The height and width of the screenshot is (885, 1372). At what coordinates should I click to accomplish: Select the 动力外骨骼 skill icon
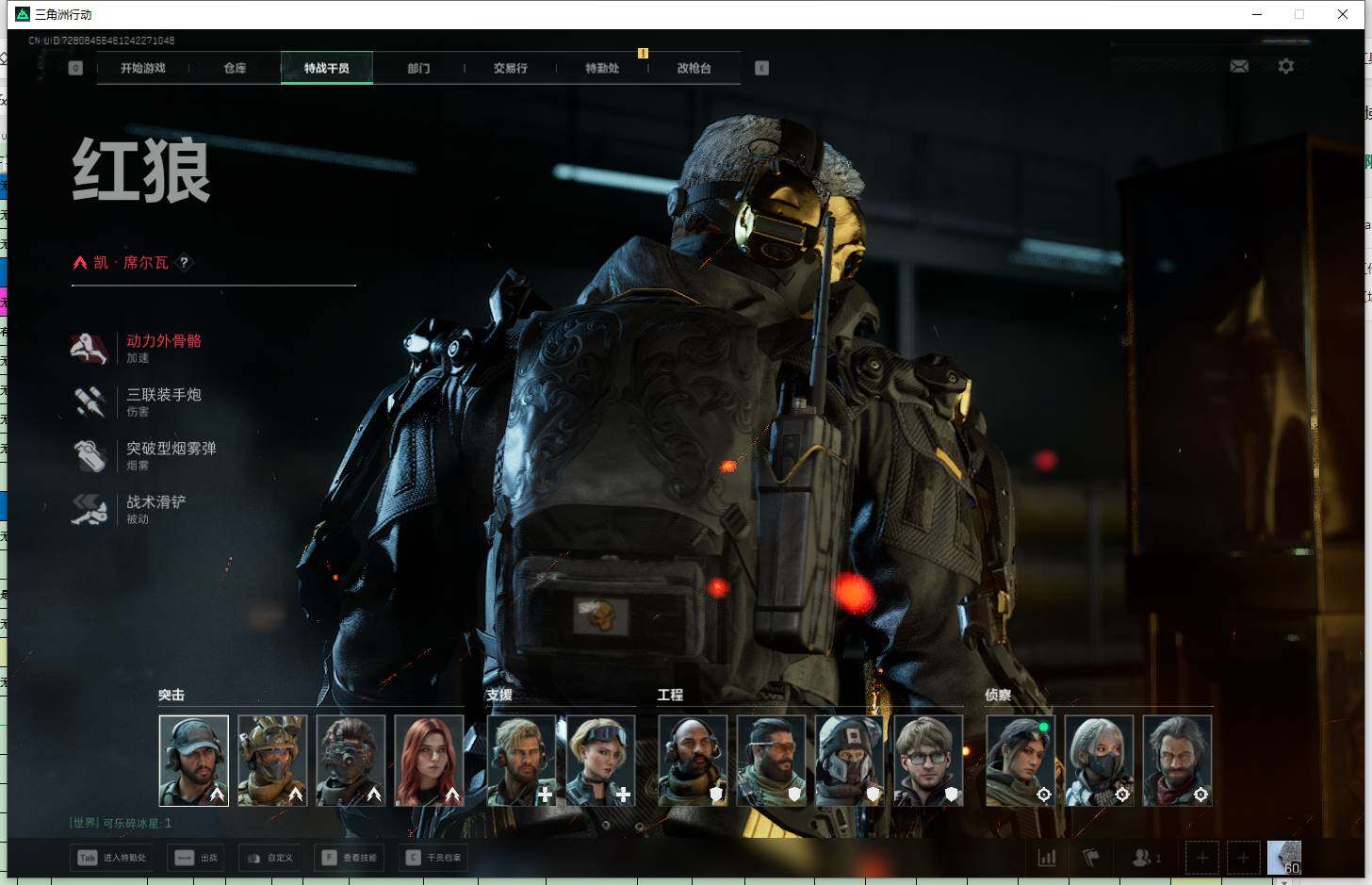pyautogui.click(x=90, y=348)
